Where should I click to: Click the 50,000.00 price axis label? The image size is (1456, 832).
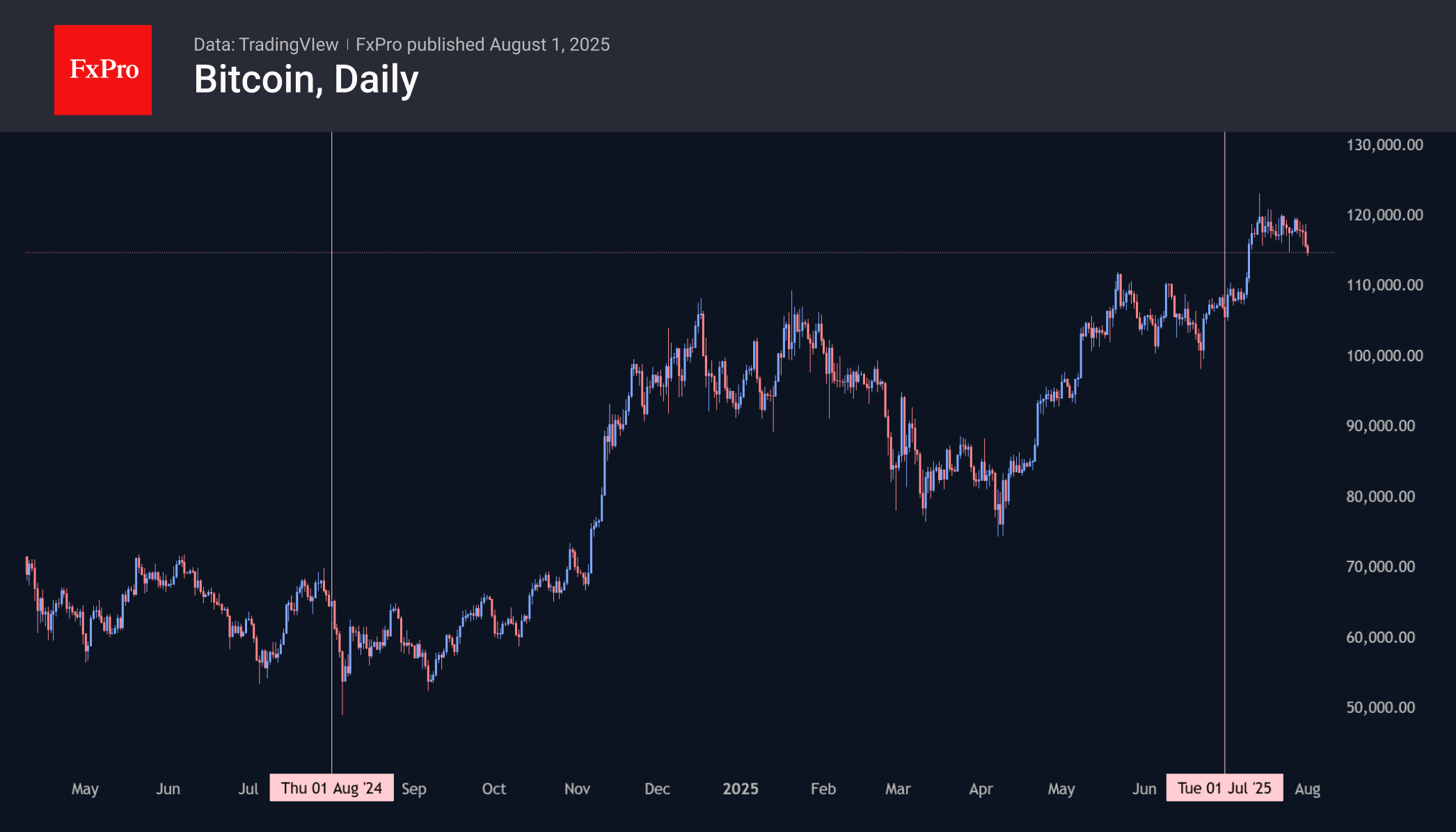[1380, 707]
